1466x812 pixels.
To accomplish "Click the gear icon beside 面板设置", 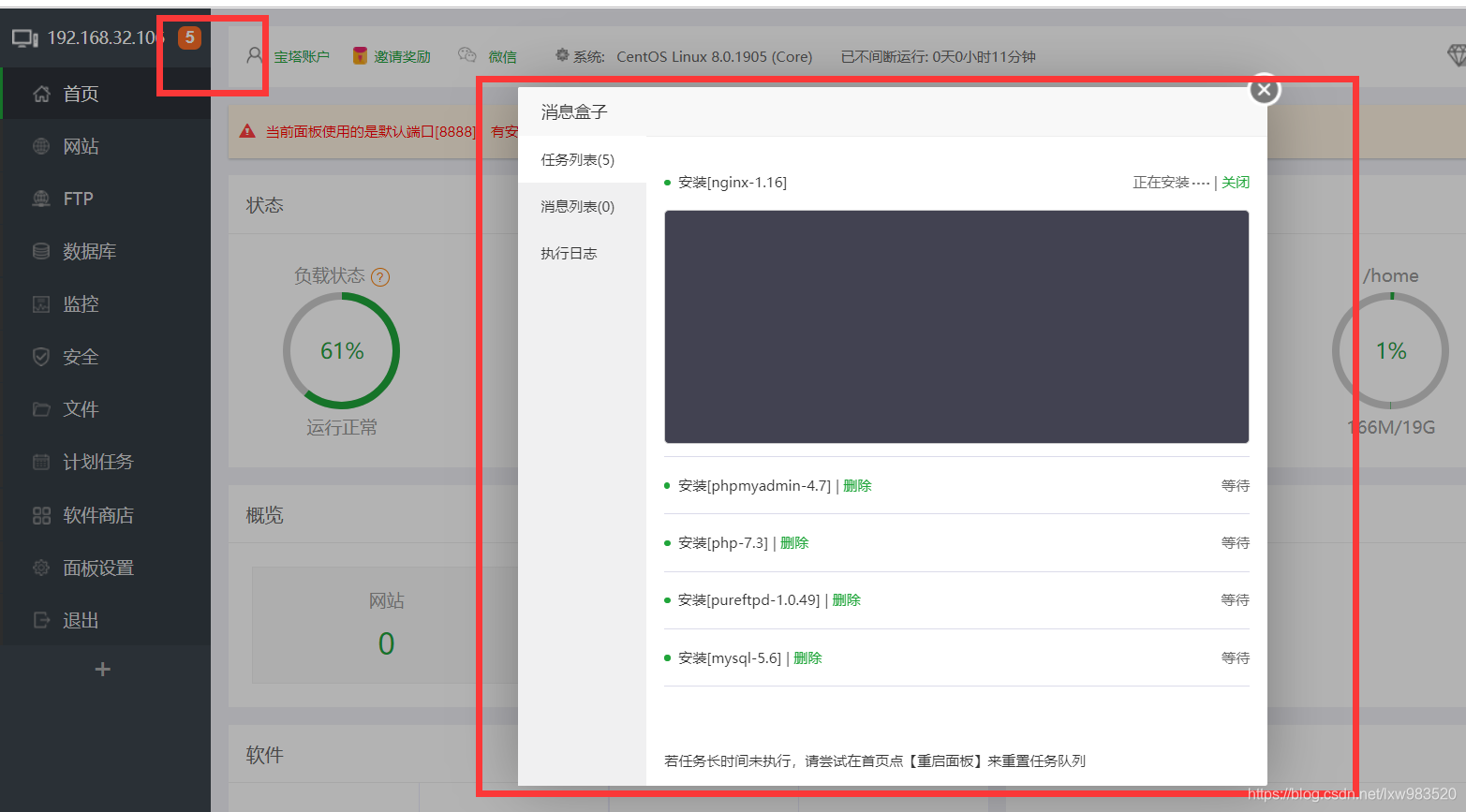I will pos(41,568).
